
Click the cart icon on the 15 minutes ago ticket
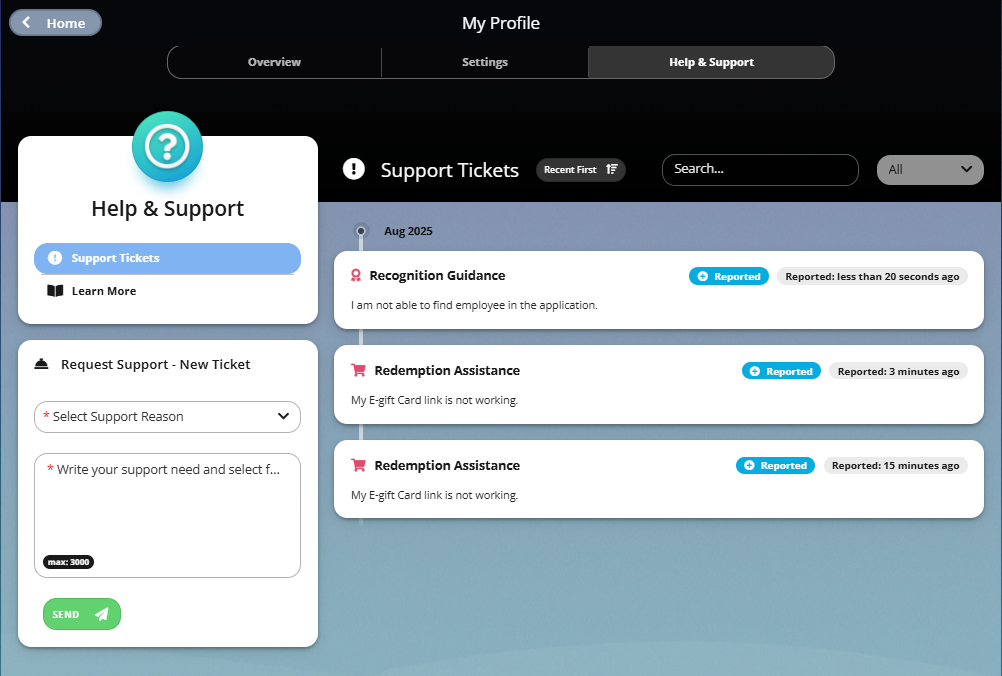tap(358, 465)
